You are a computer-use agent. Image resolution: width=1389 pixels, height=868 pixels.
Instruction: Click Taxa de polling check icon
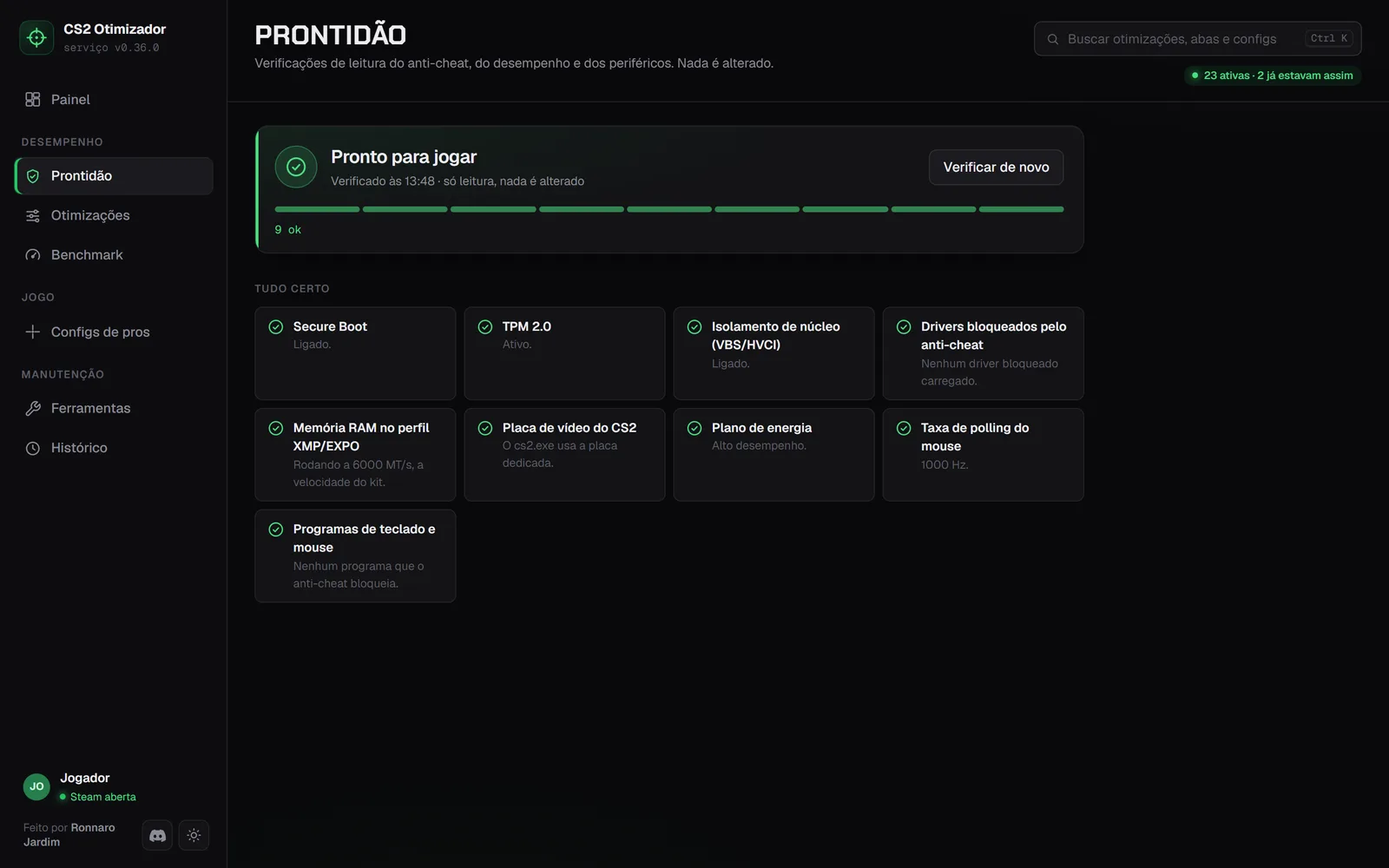pos(904,428)
